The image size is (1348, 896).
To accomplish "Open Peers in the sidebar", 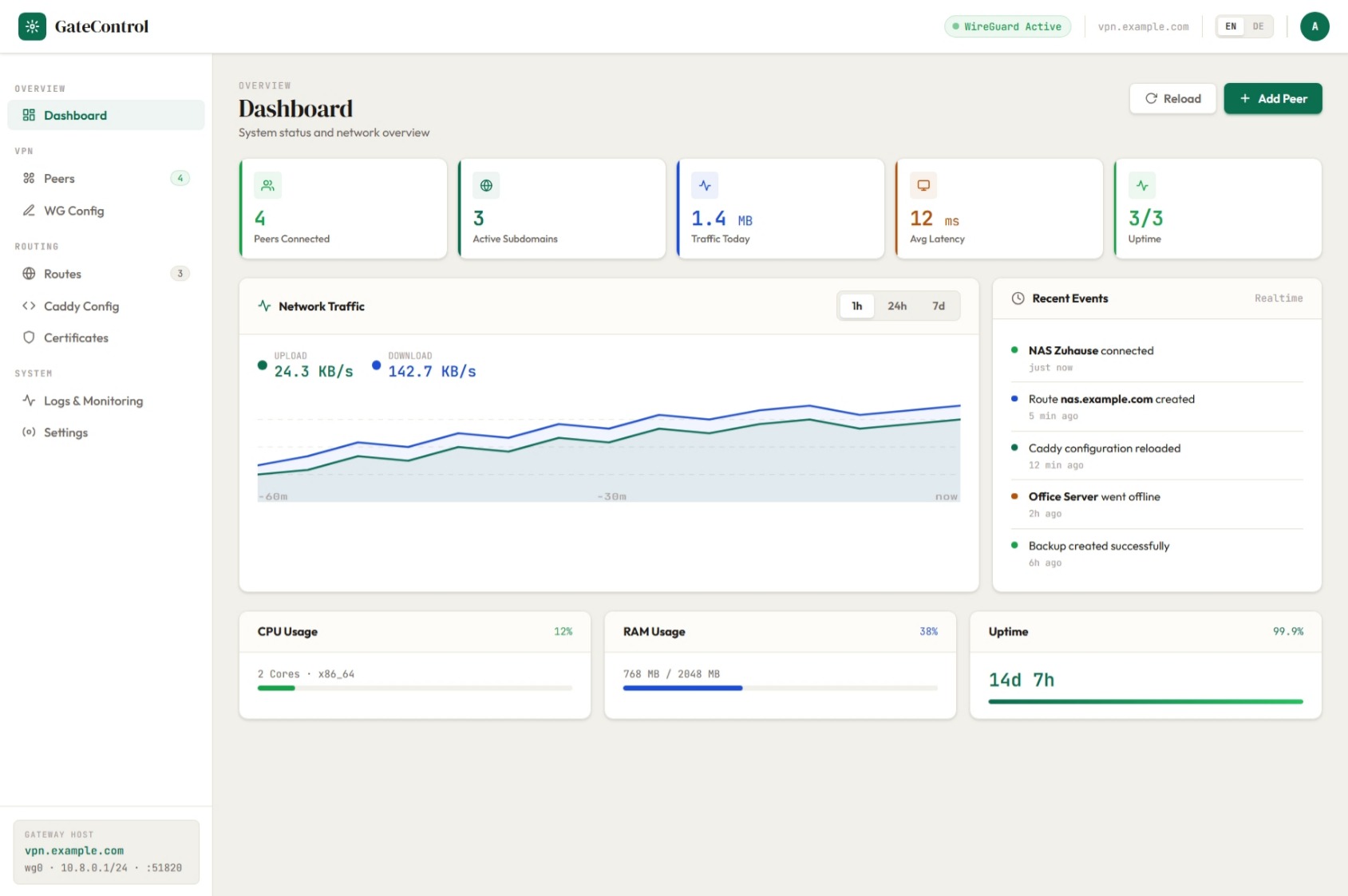I will click(59, 179).
